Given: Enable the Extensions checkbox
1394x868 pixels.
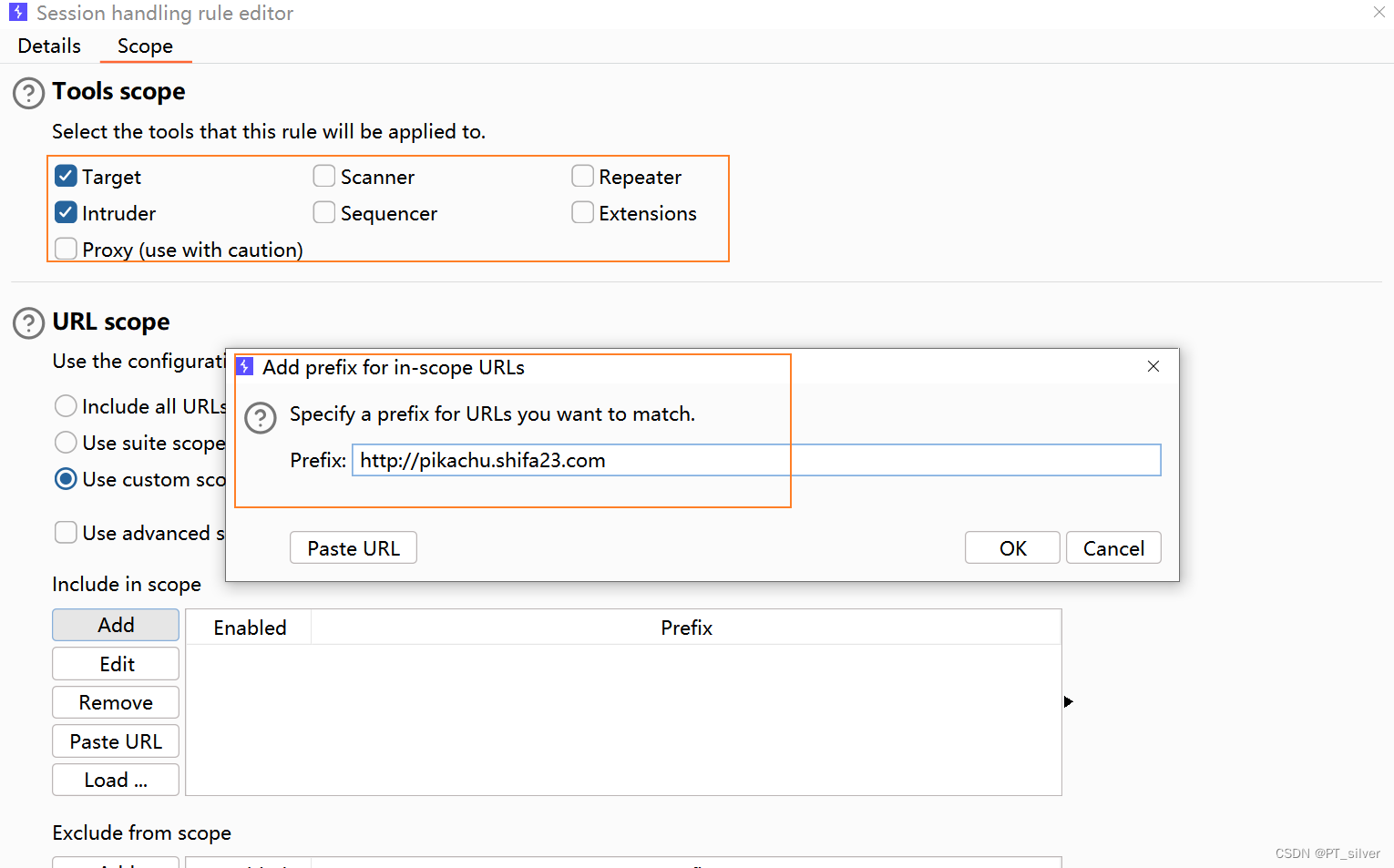Looking at the screenshot, I should pyautogui.click(x=583, y=212).
